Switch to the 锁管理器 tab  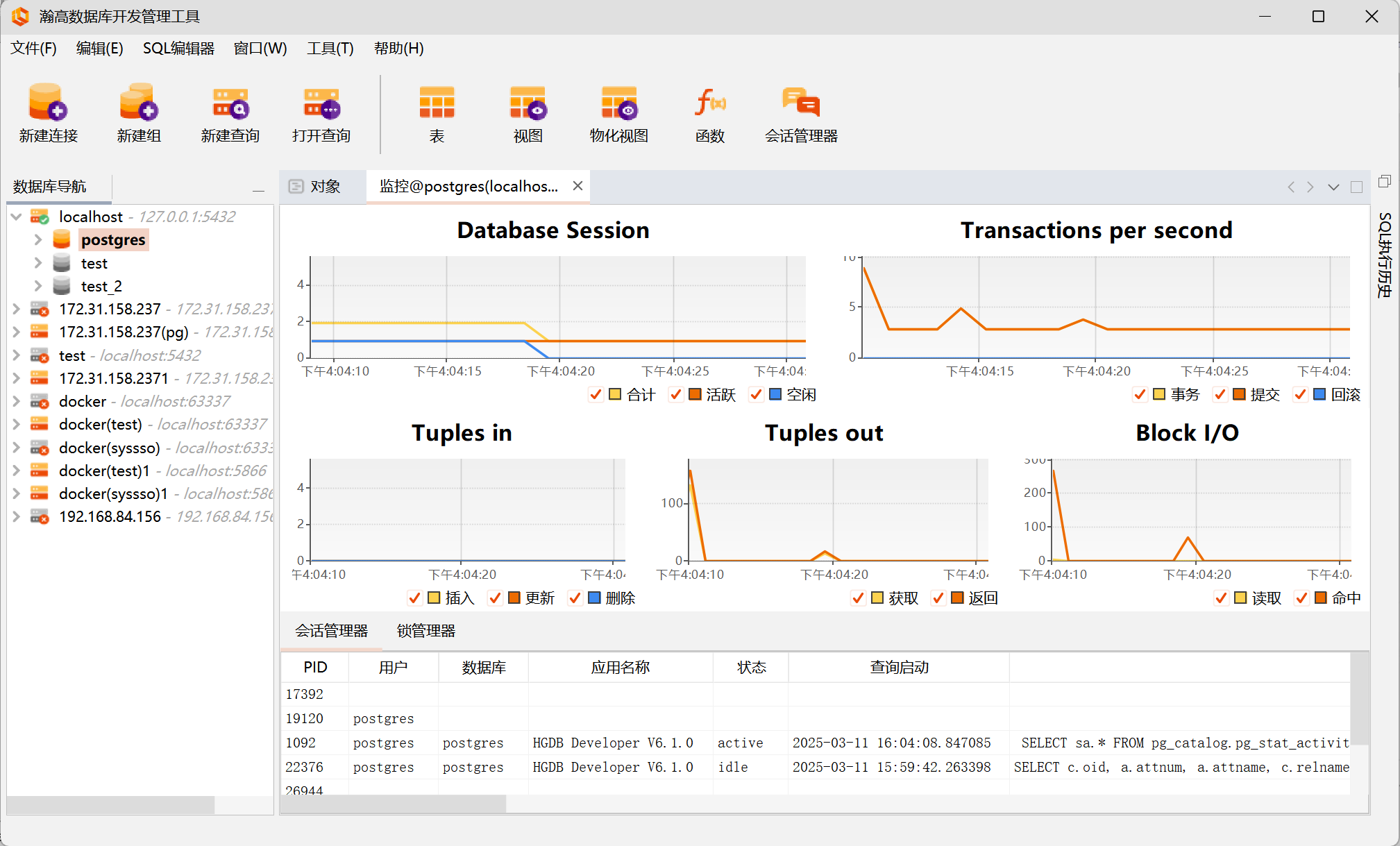point(426,631)
